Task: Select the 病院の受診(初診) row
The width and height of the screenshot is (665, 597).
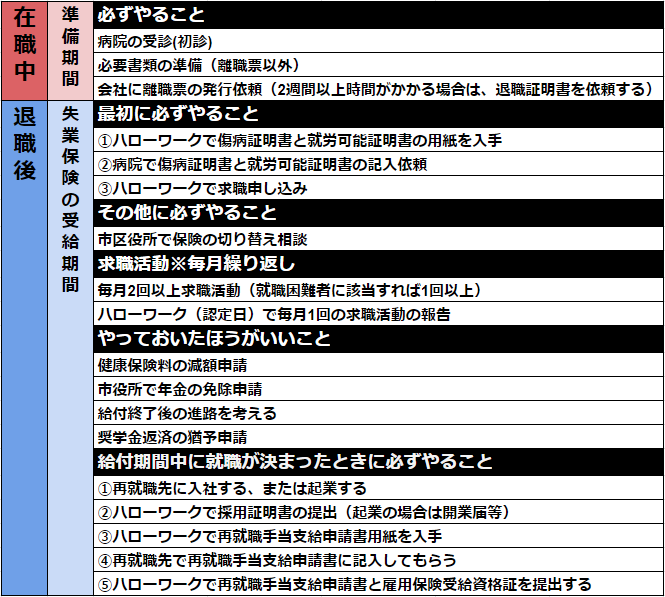Action: [x=378, y=41]
